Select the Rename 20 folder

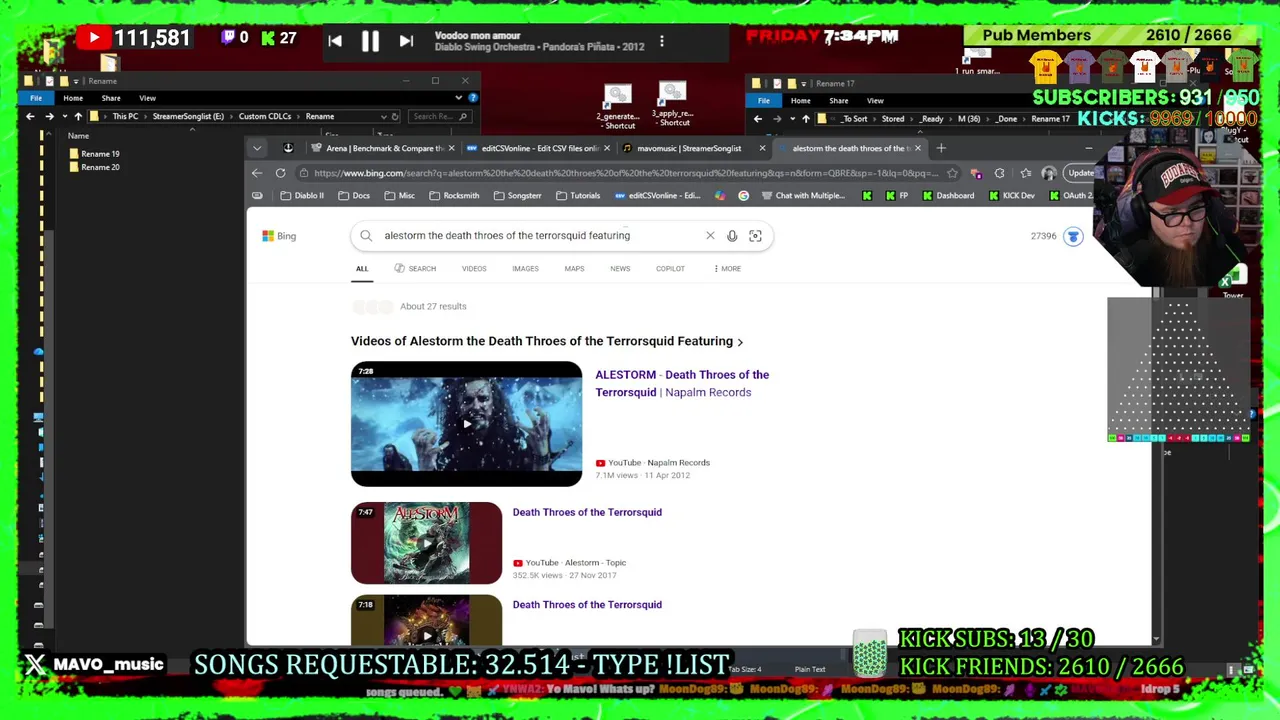[x=94, y=167]
